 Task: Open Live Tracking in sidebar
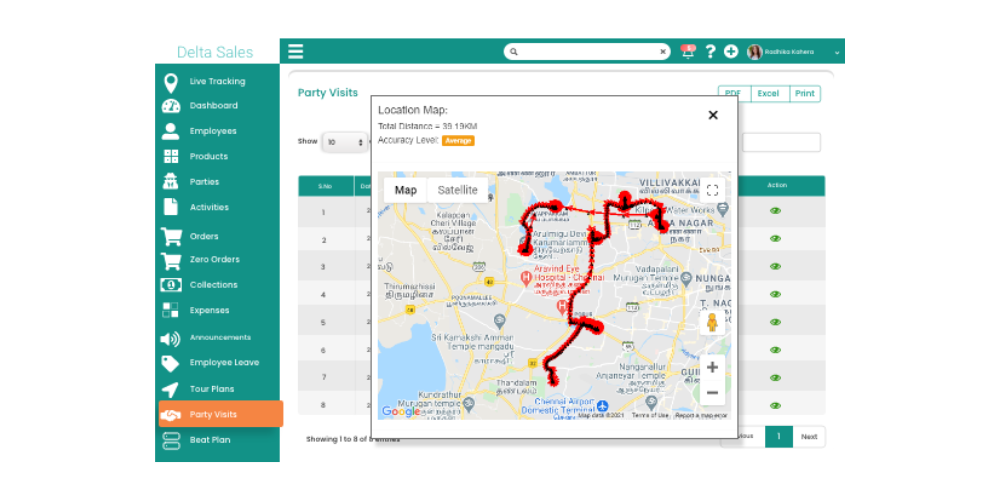(x=217, y=82)
